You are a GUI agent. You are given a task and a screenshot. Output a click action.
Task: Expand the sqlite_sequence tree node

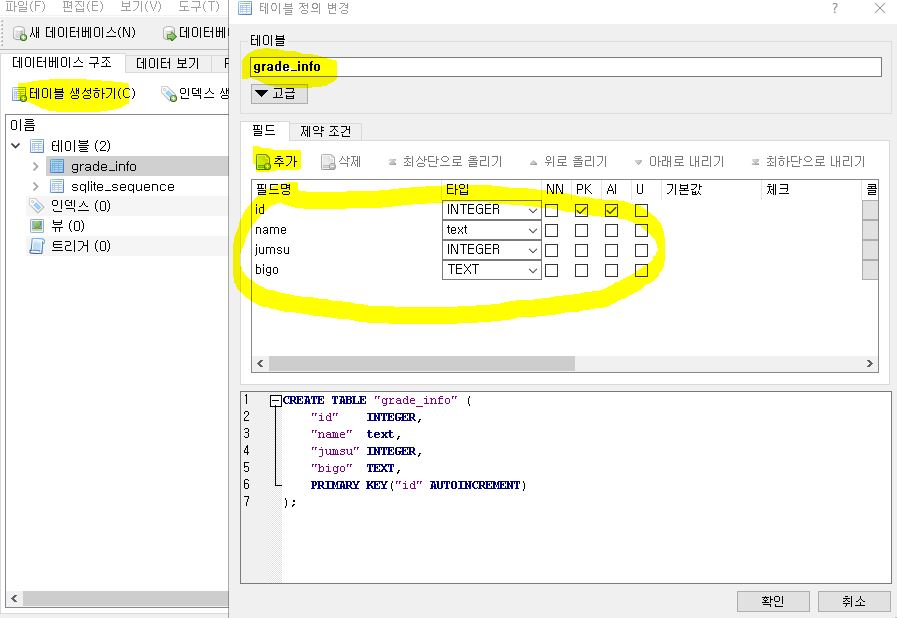coord(35,187)
